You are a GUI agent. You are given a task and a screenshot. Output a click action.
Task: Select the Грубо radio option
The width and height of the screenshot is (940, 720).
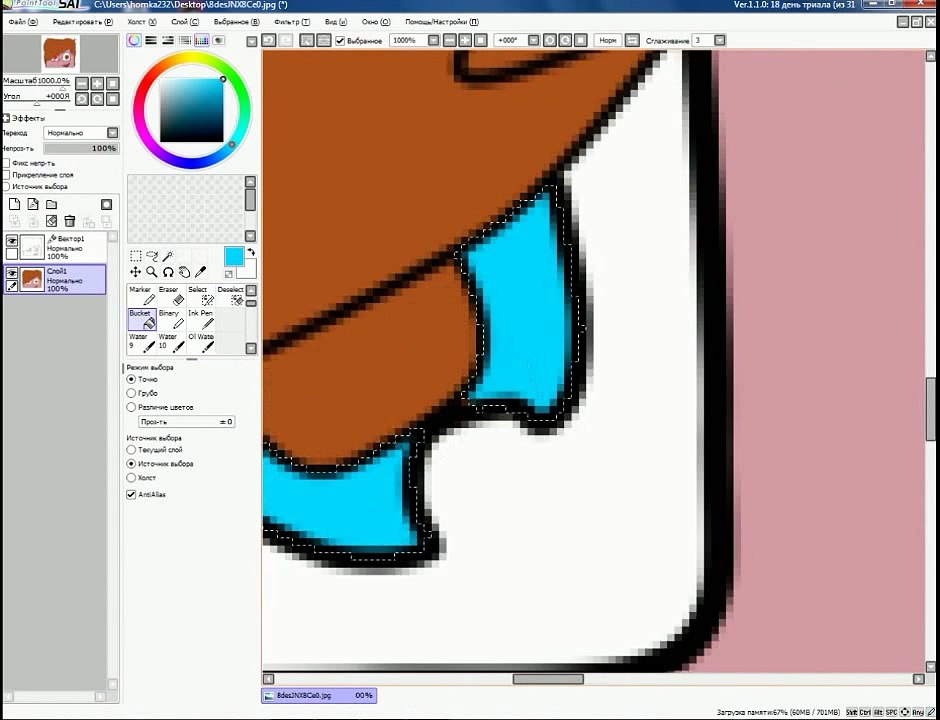[131, 393]
